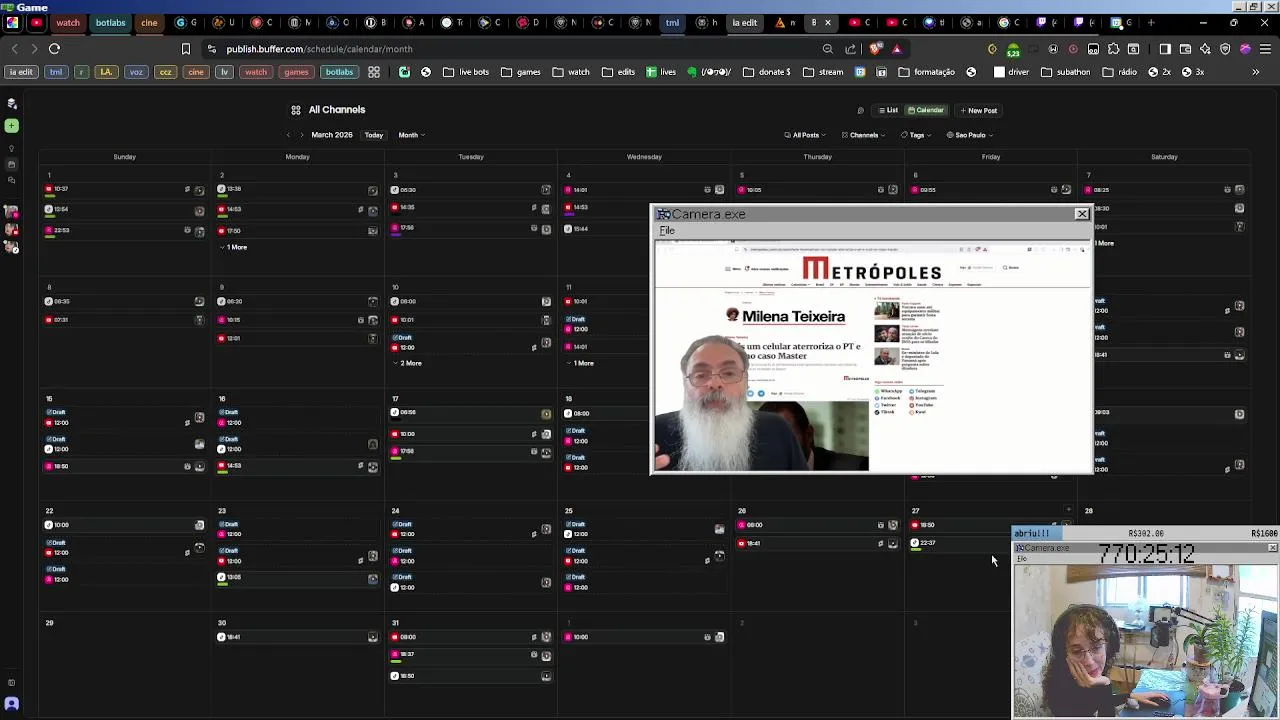The height and width of the screenshot is (720, 1280).
Task: Open the 'edits' bookmark folder
Action: [617, 72]
